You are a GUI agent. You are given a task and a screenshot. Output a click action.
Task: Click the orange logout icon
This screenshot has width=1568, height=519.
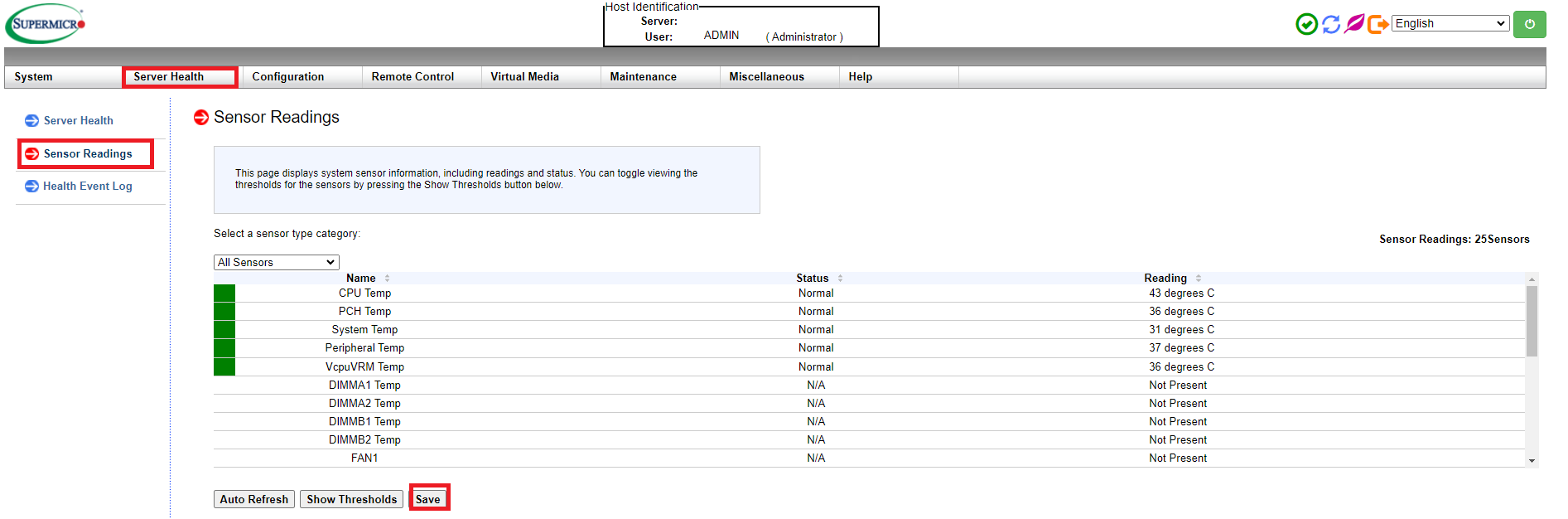point(1377,24)
